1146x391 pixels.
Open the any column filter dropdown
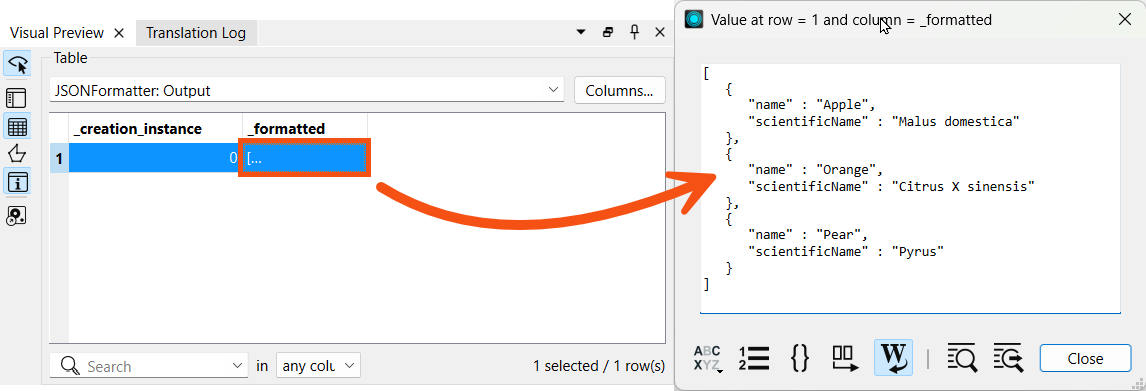(318, 365)
